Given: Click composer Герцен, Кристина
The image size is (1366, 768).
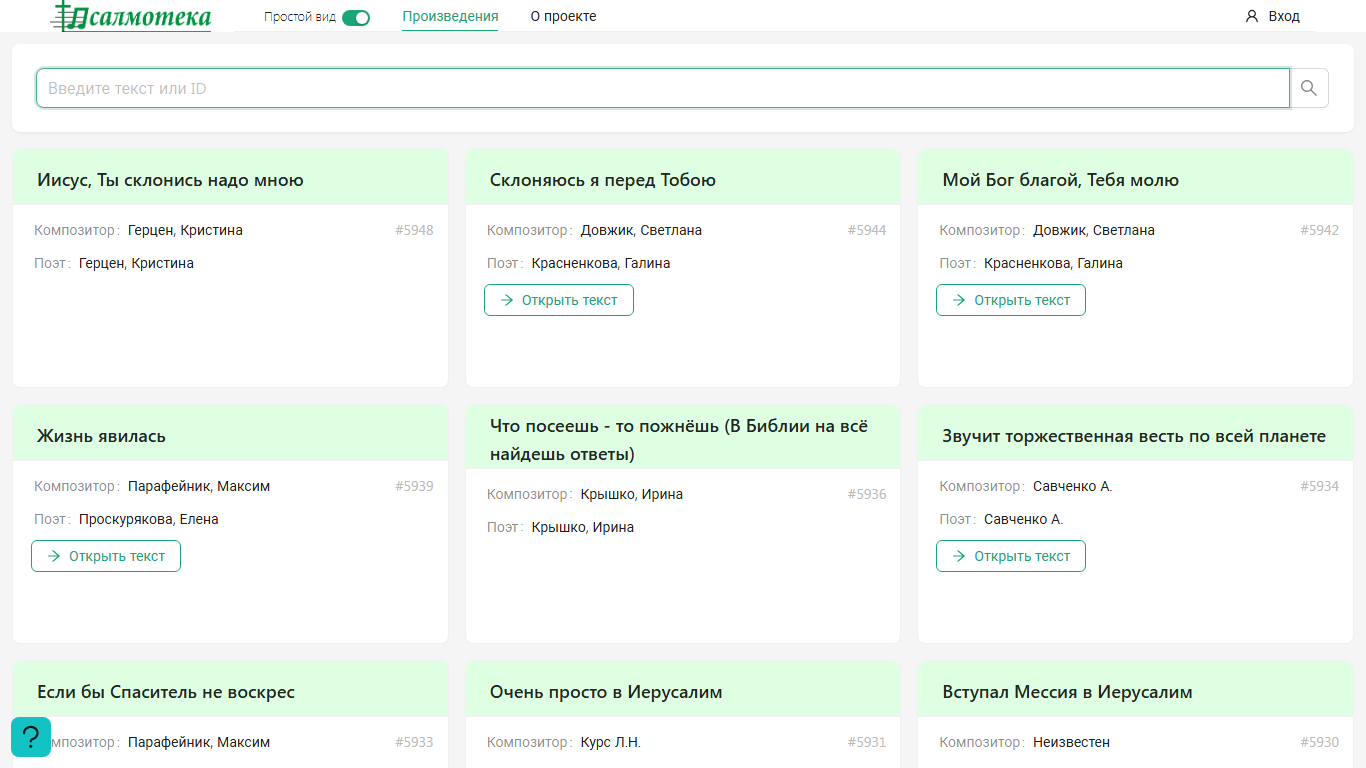Looking at the screenshot, I should 185,230.
